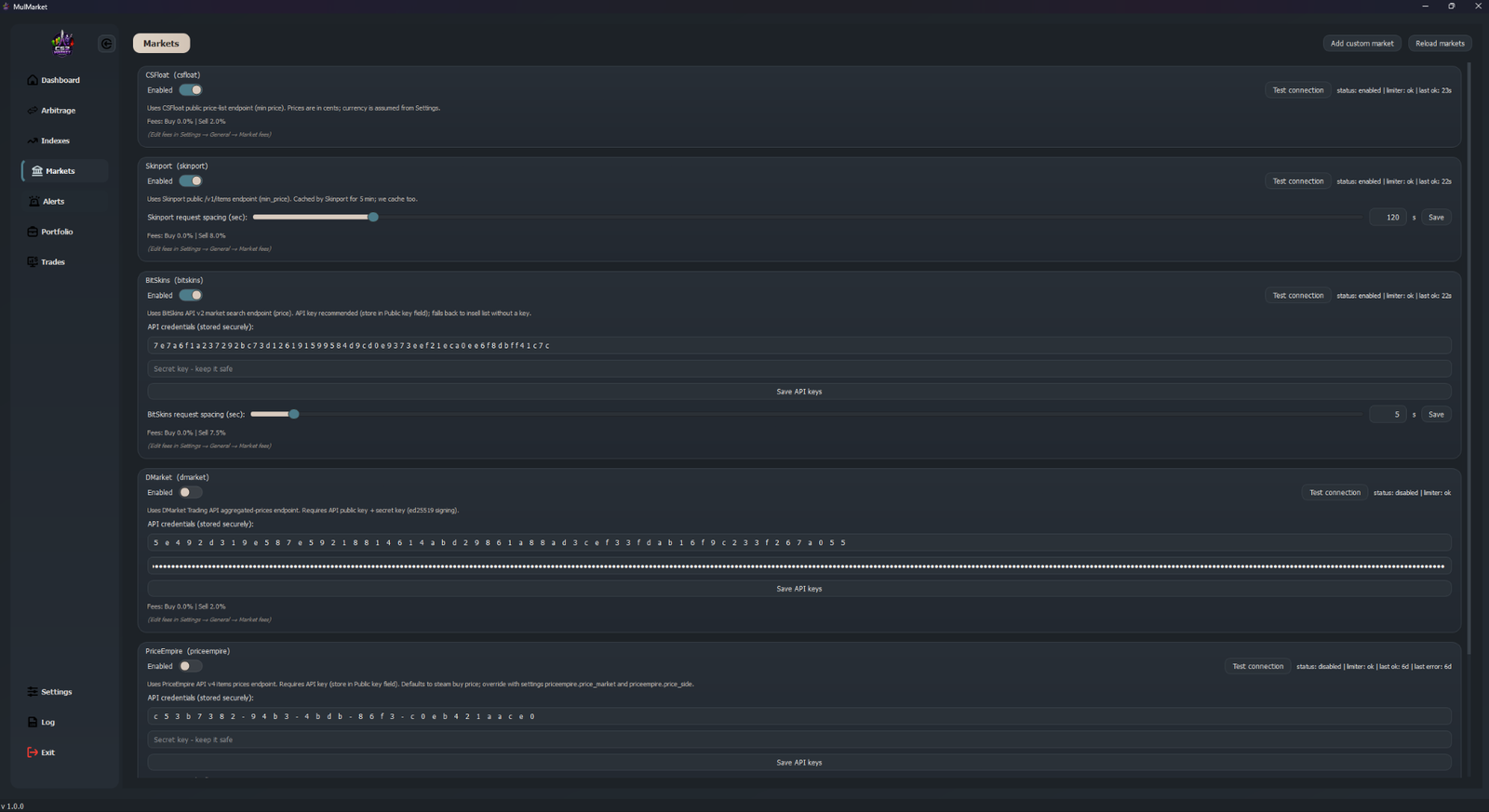The image size is (1489, 812).
Task: Click the Skinport spacing value field 120
Action: pos(1388,218)
